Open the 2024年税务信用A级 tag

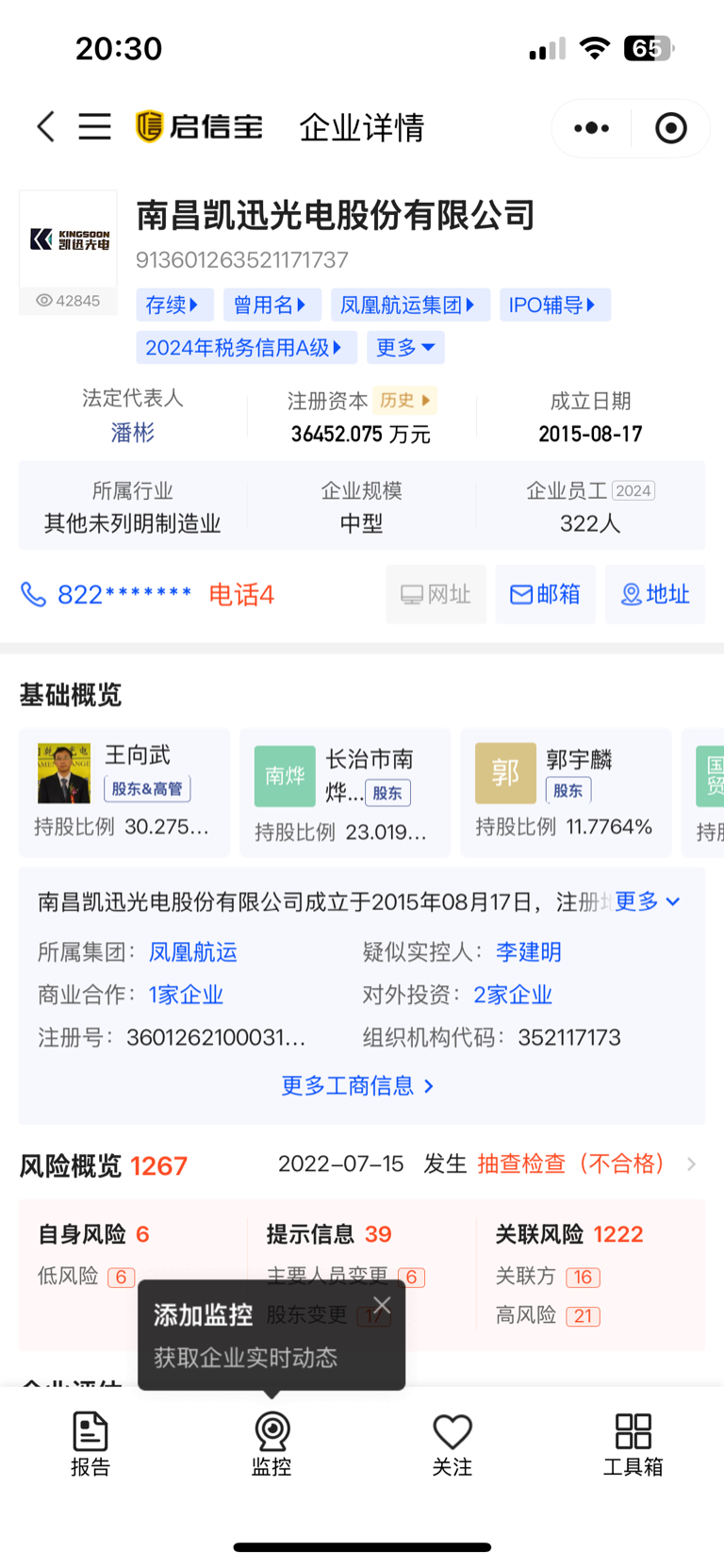246,347
